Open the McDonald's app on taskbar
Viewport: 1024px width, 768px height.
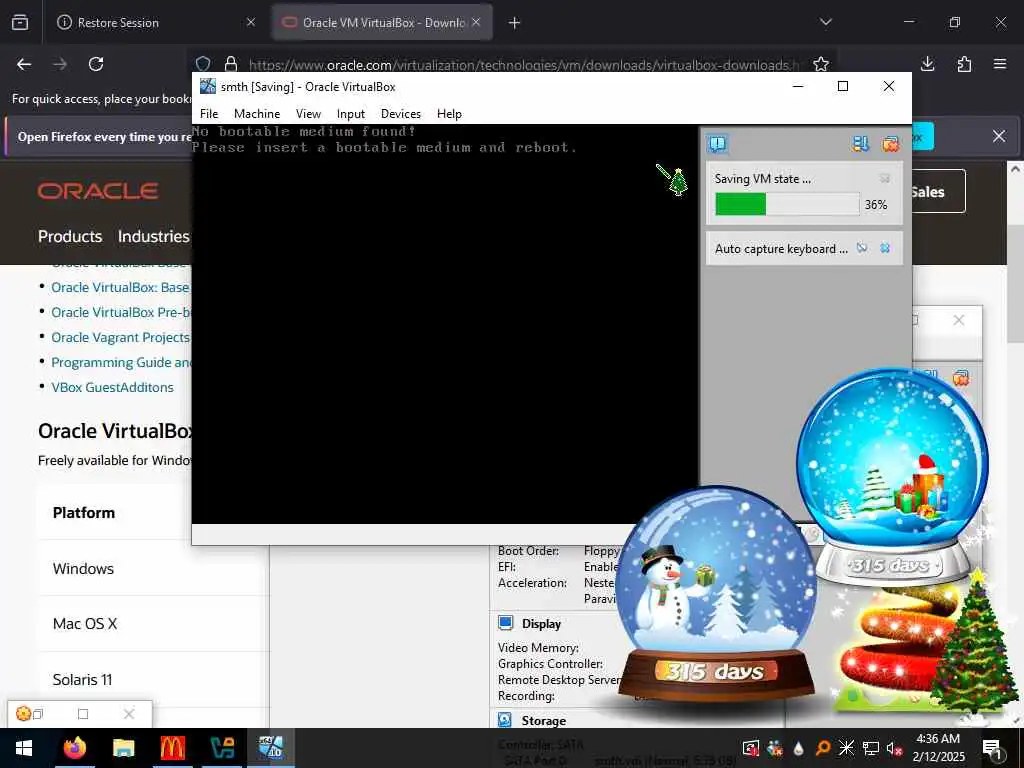tap(172, 748)
